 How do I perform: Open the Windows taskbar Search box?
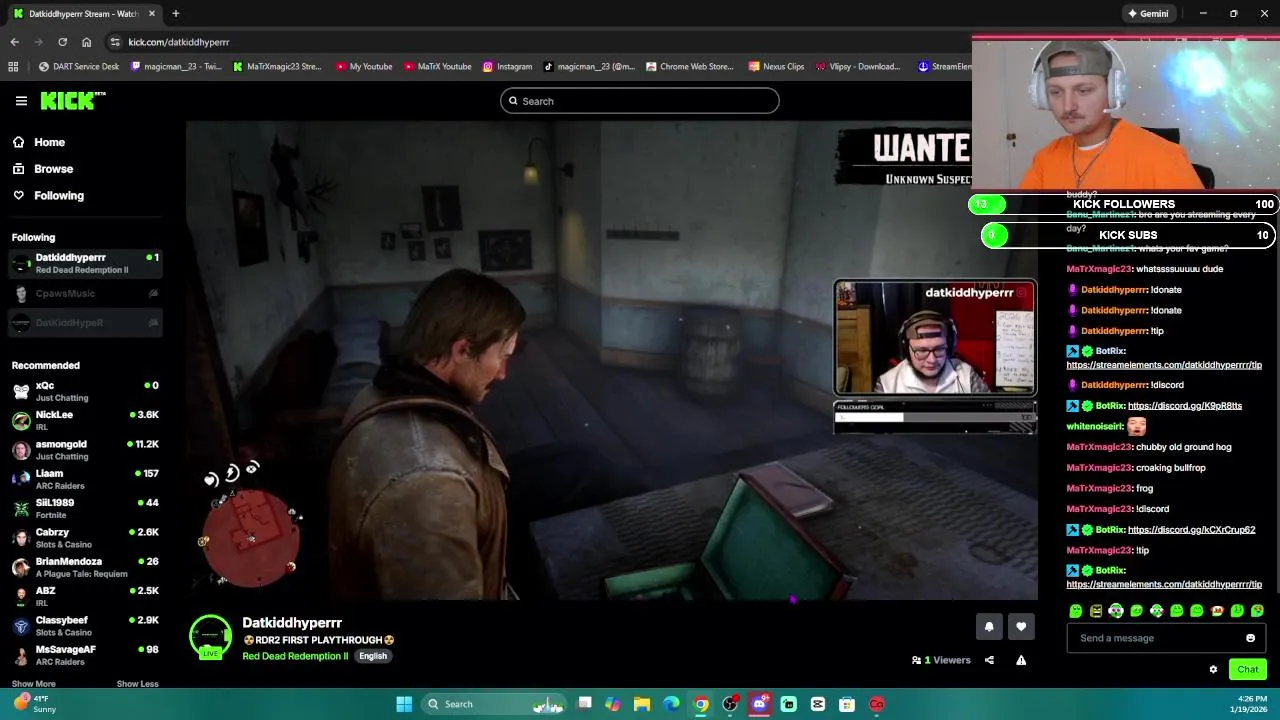pyautogui.click(x=493, y=704)
